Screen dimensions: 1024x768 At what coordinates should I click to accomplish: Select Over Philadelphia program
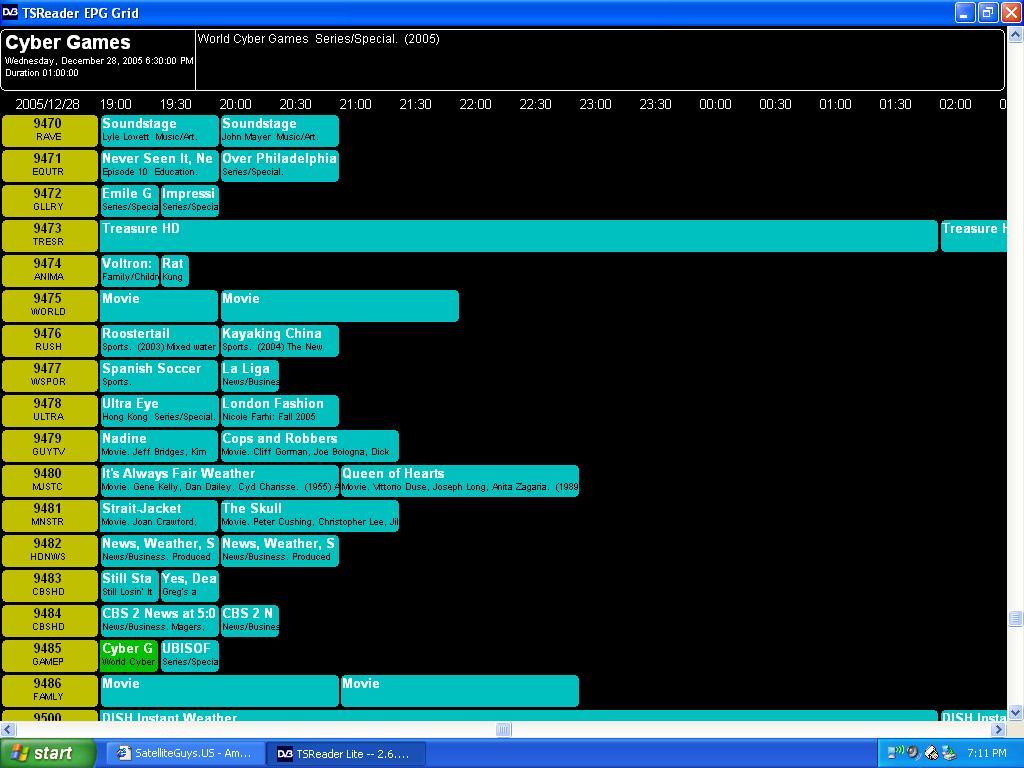click(280, 166)
